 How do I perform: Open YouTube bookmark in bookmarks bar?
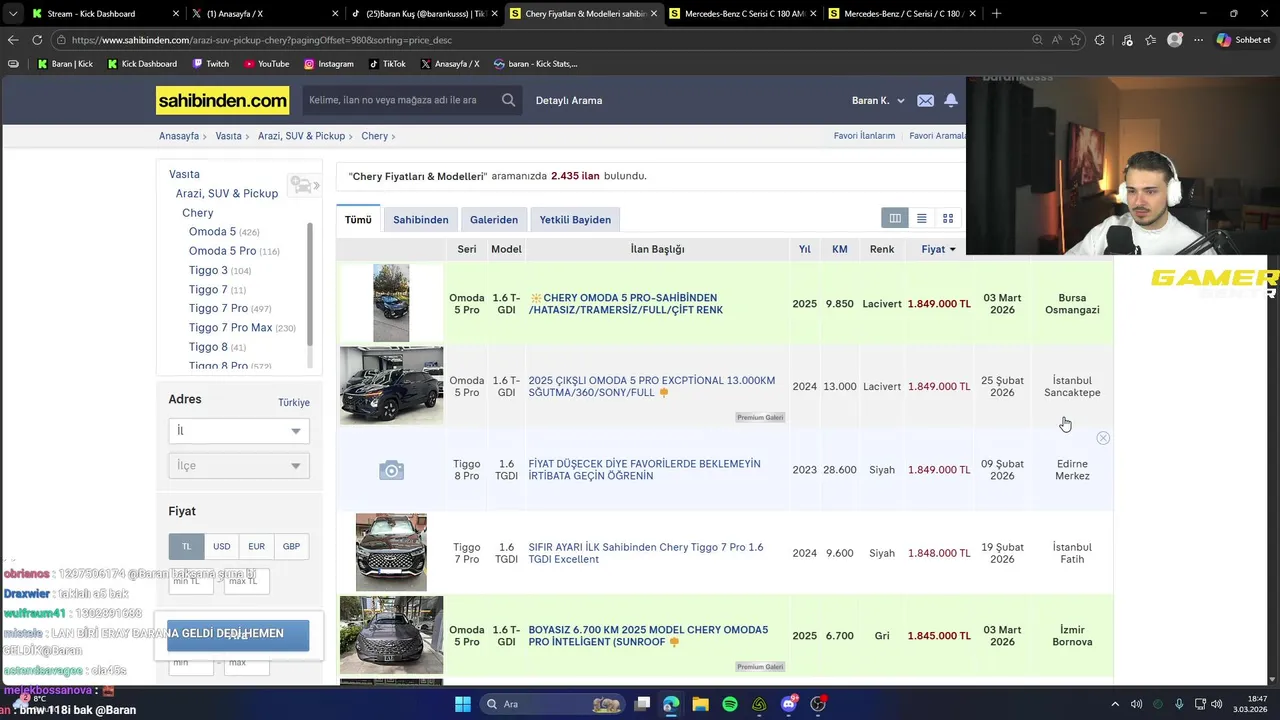(x=266, y=64)
